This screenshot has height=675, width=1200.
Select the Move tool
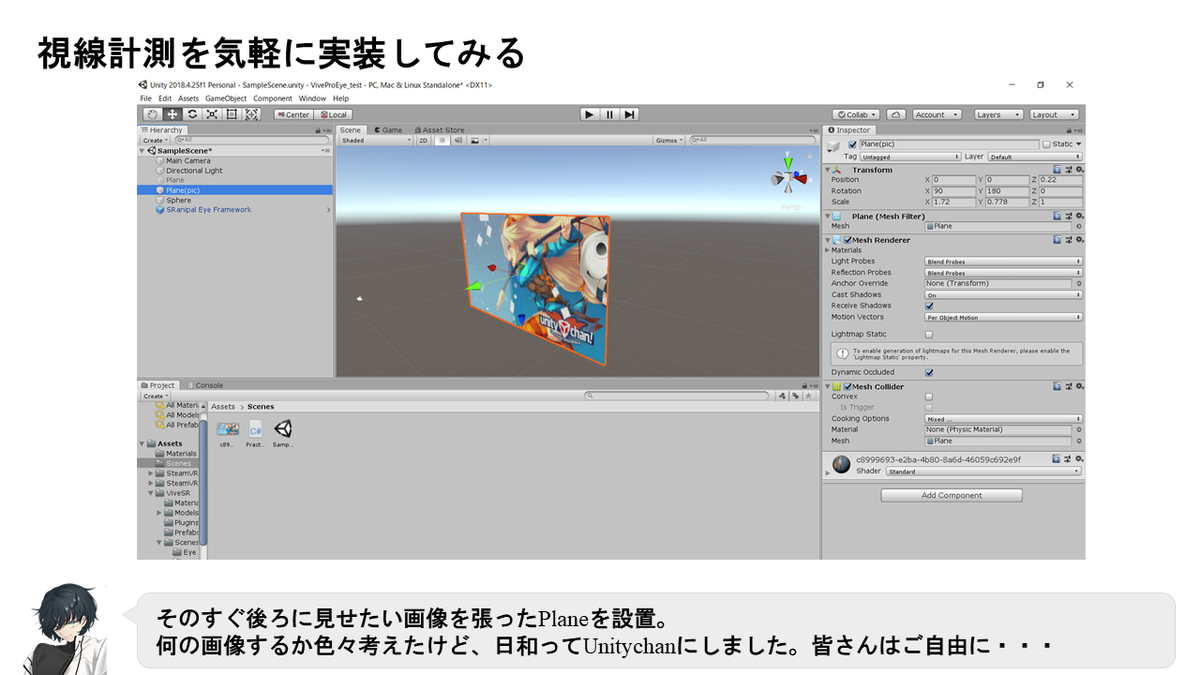click(172, 114)
